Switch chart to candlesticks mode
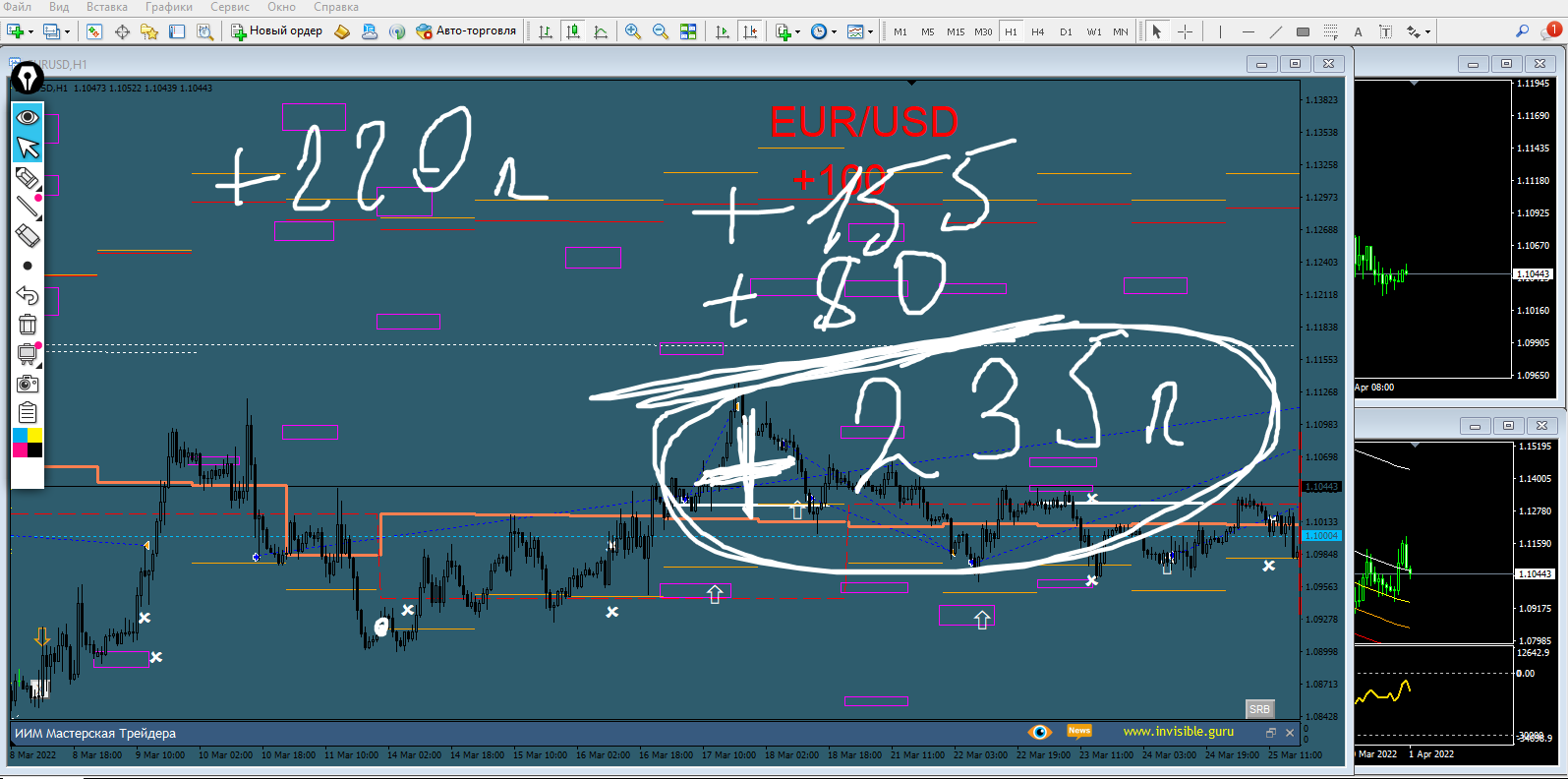The height and width of the screenshot is (779, 1568). [x=573, y=31]
